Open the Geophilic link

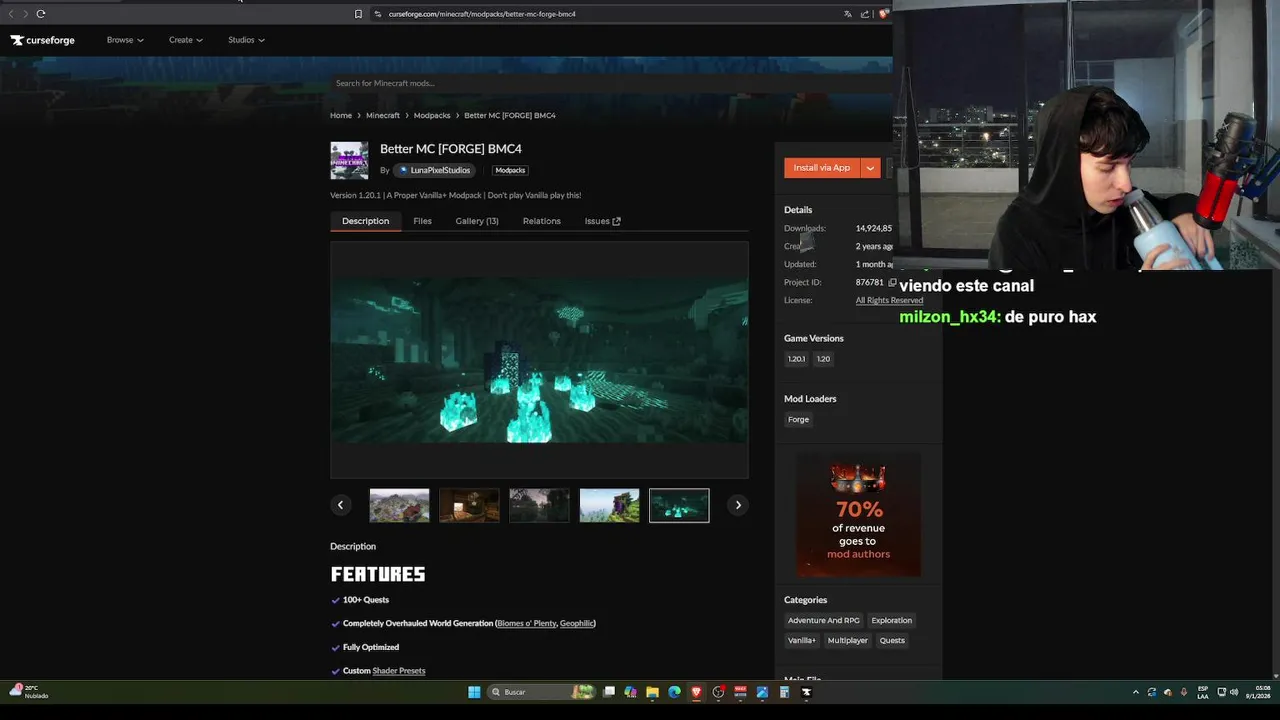pyautogui.click(x=577, y=623)
